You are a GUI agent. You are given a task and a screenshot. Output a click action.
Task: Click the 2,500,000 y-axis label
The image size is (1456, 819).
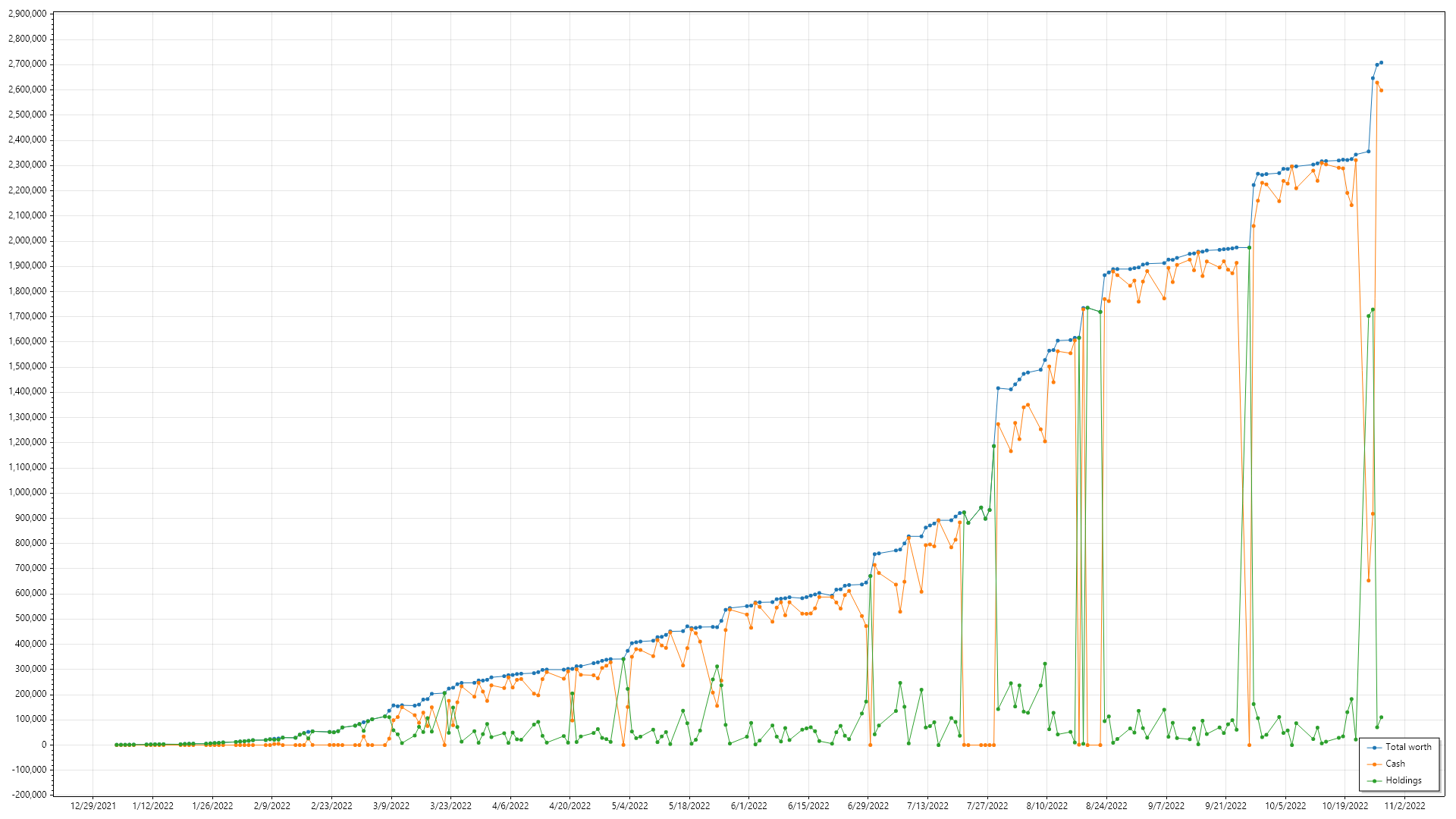pyautogui.click(x=27, y=115)
